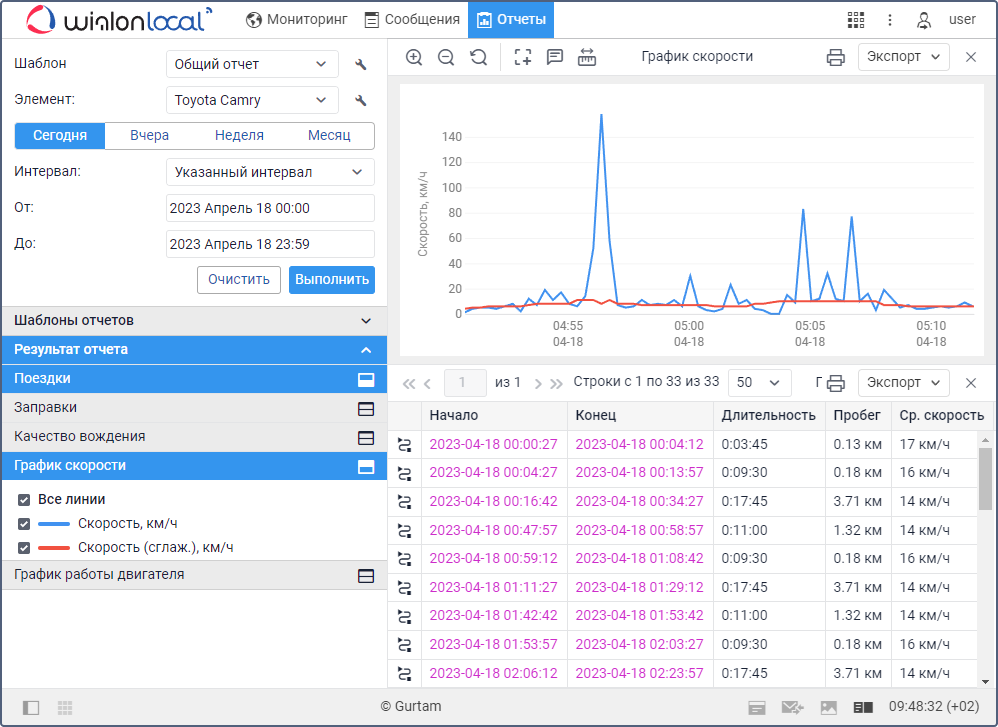Image resolution: width=998 pixels, height=727 pixels.
Task: Open the notifications window icon in footer
Action: (x=757, y=707)
